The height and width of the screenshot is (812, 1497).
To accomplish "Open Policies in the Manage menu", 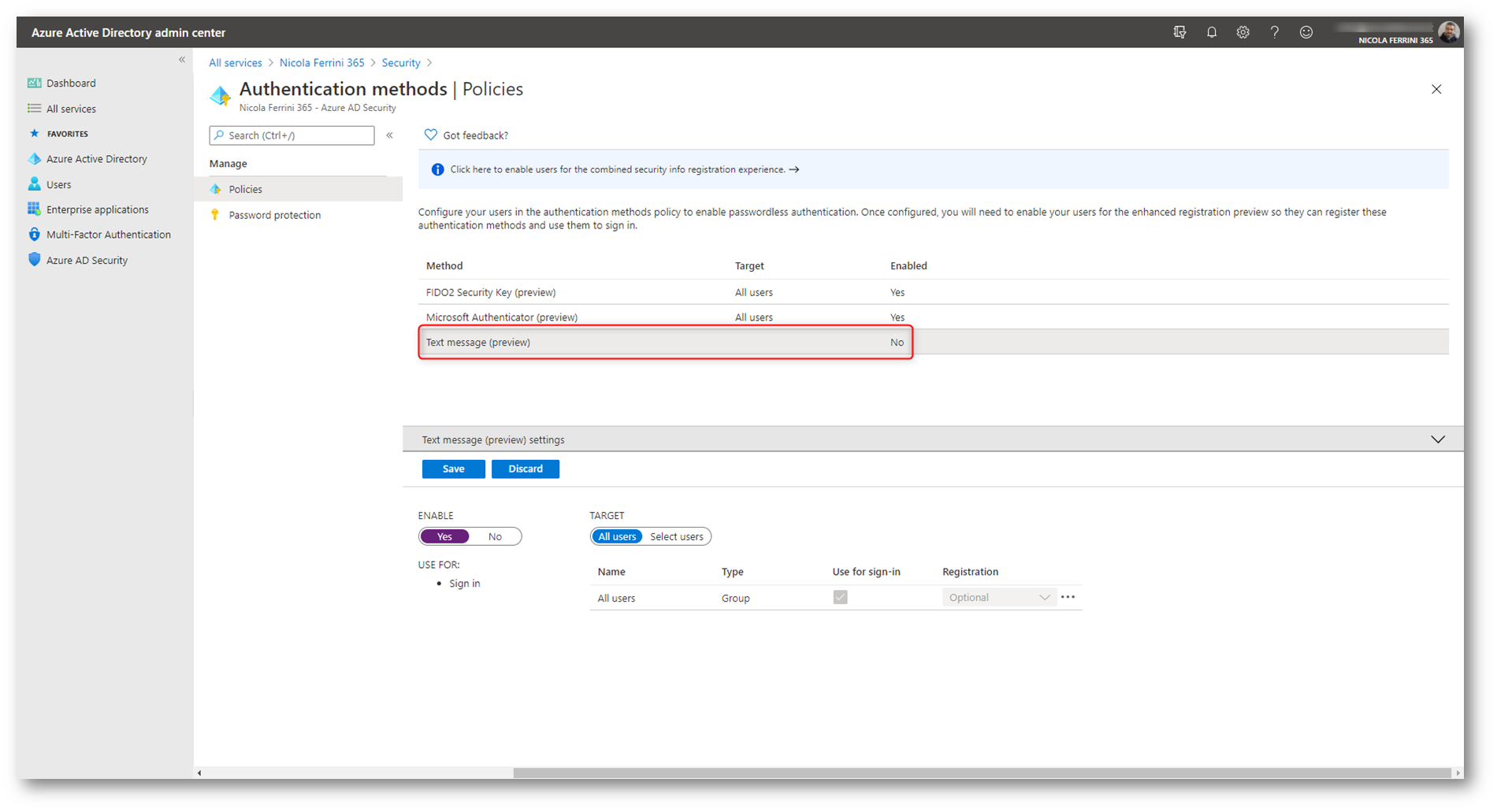I will (x=298, y=189).
